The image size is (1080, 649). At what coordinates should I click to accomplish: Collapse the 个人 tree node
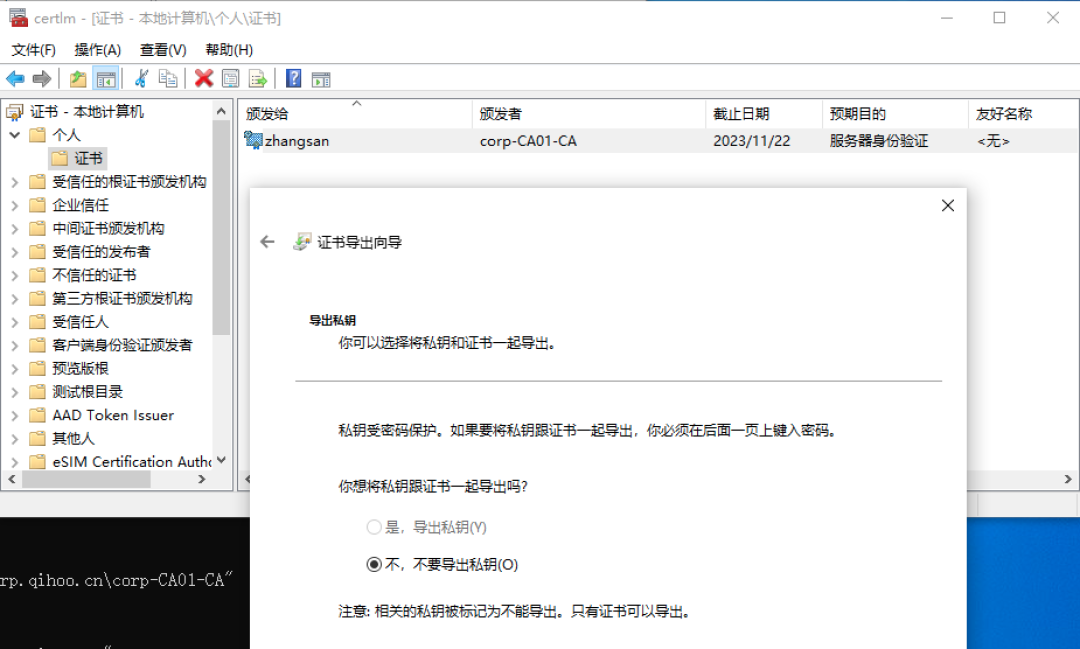click(14, 135)
